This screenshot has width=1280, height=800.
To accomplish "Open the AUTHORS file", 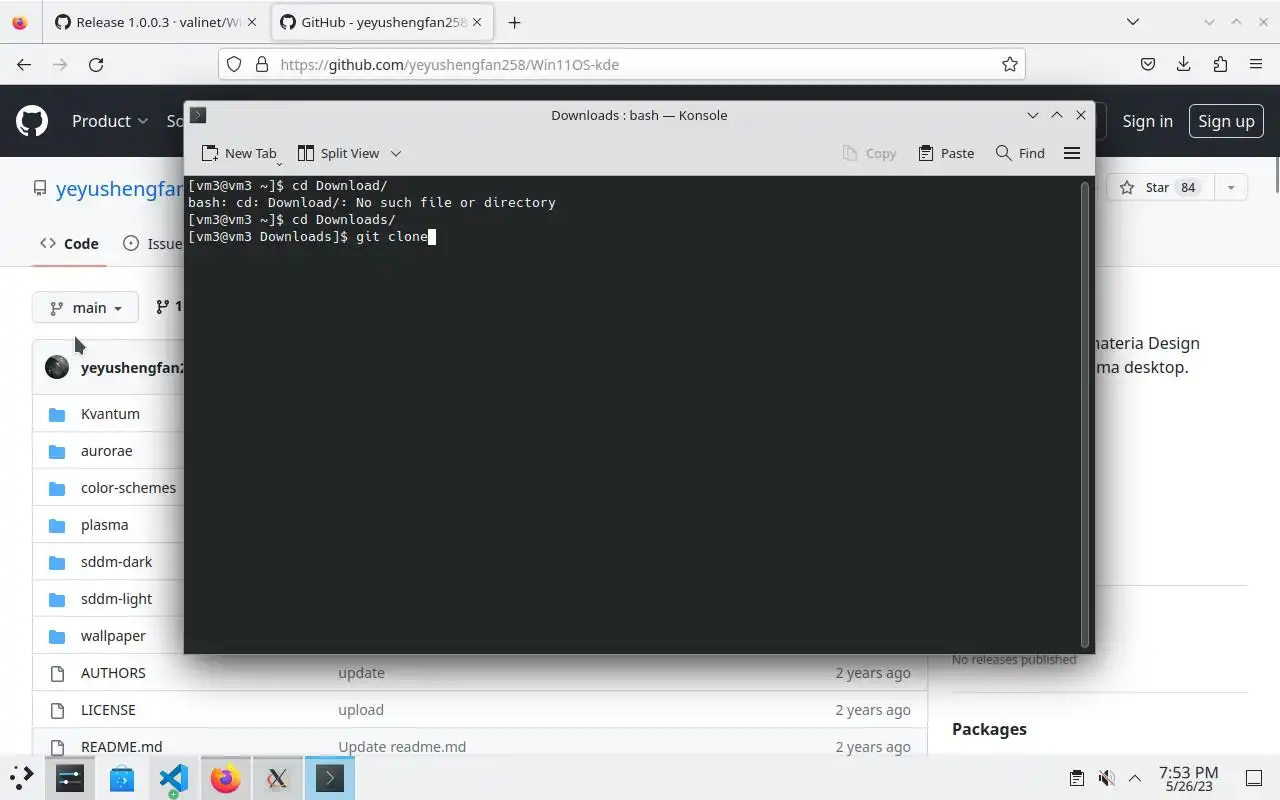I will pos(113,673).
